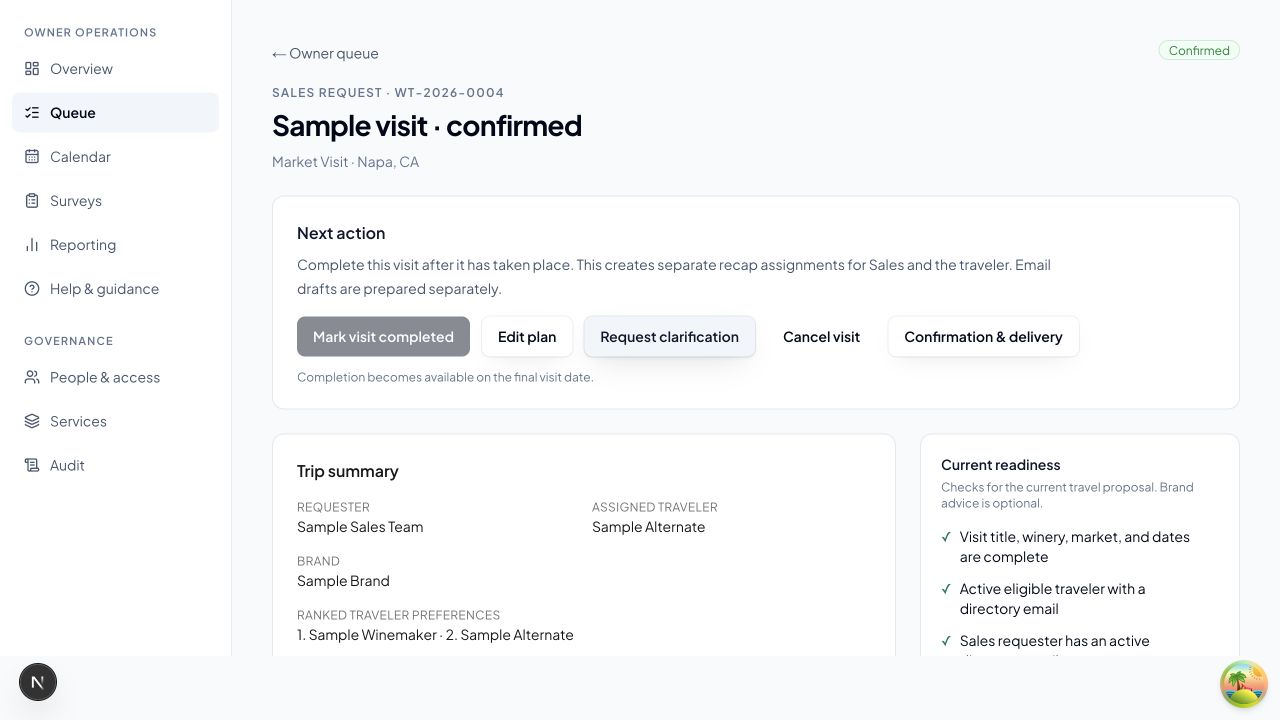The height and width of the screenshot is (720, 1280).
Task: Click the Market Visit · Napa, CA subtitle
Action: coord(345,162)
